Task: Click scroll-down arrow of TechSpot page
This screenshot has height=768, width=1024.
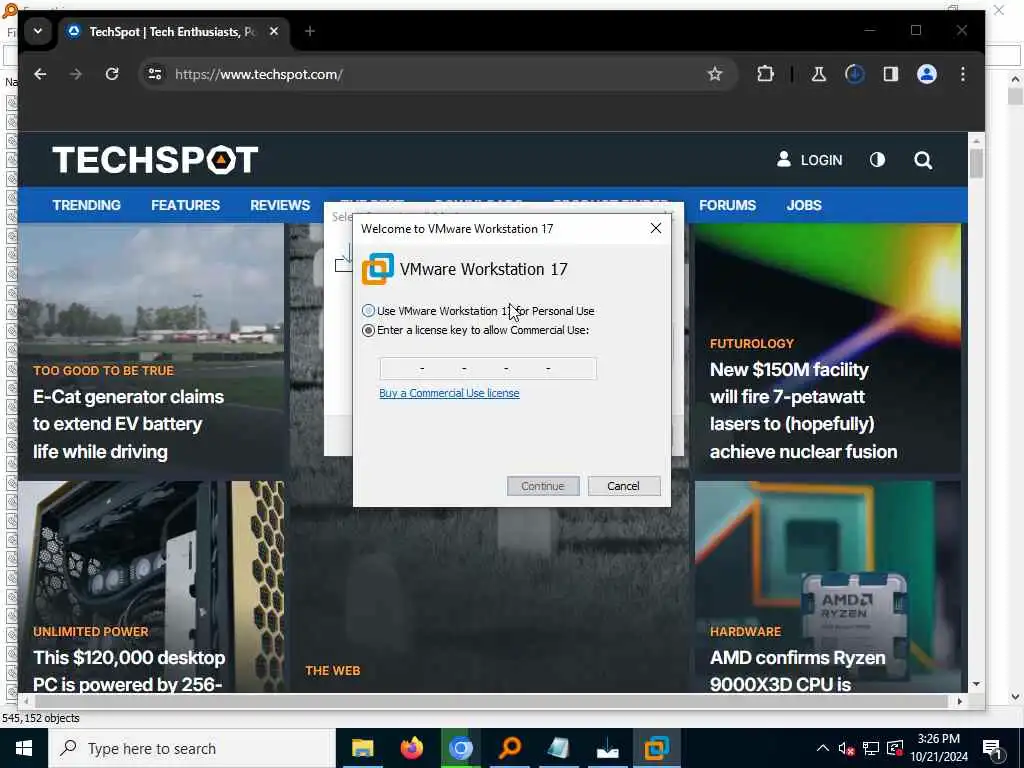Action: coord(976,684)
